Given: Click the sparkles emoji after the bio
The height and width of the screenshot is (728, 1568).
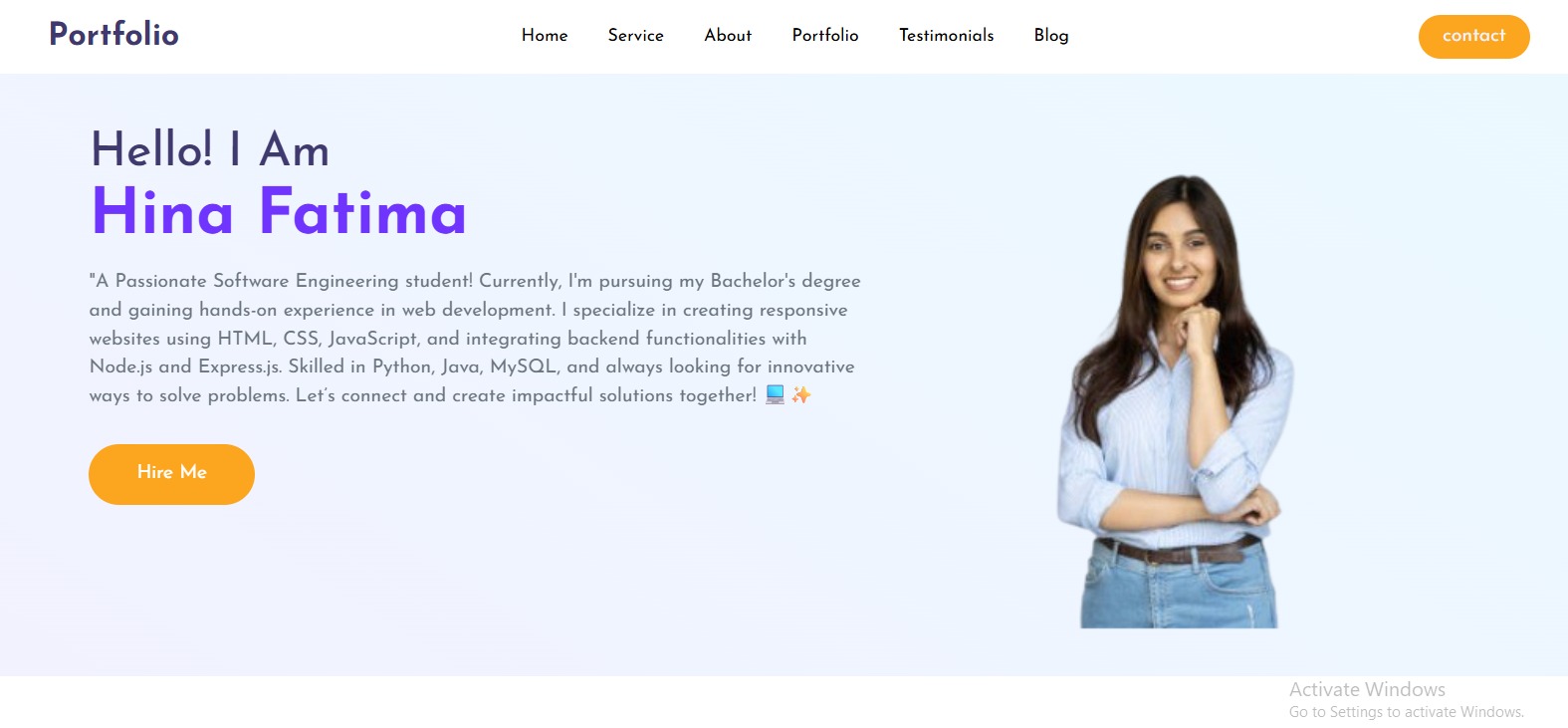Looking at the screenshot, I should [801, 394].
